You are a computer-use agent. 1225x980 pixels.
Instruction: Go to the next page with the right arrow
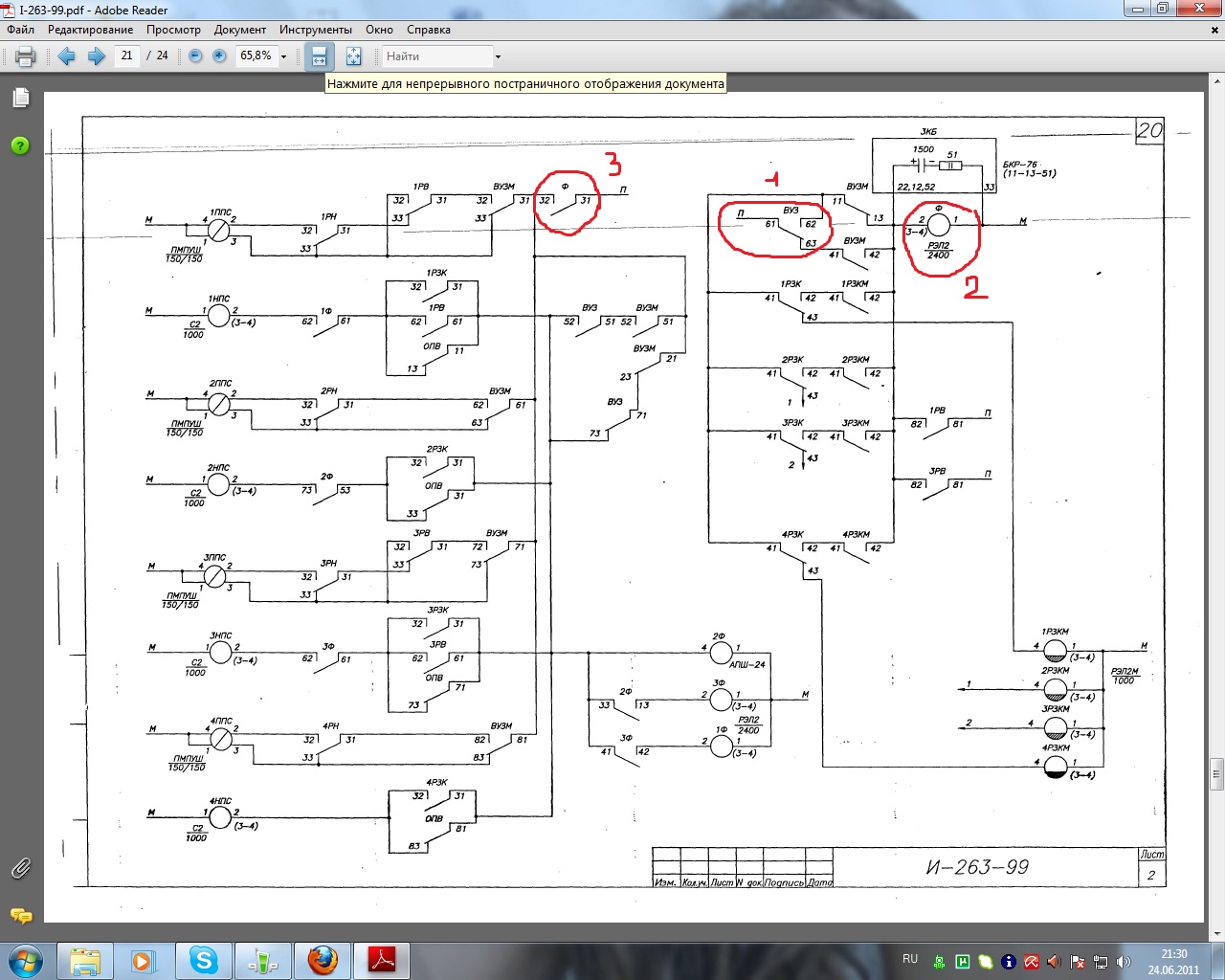click(x=97, y=56)
